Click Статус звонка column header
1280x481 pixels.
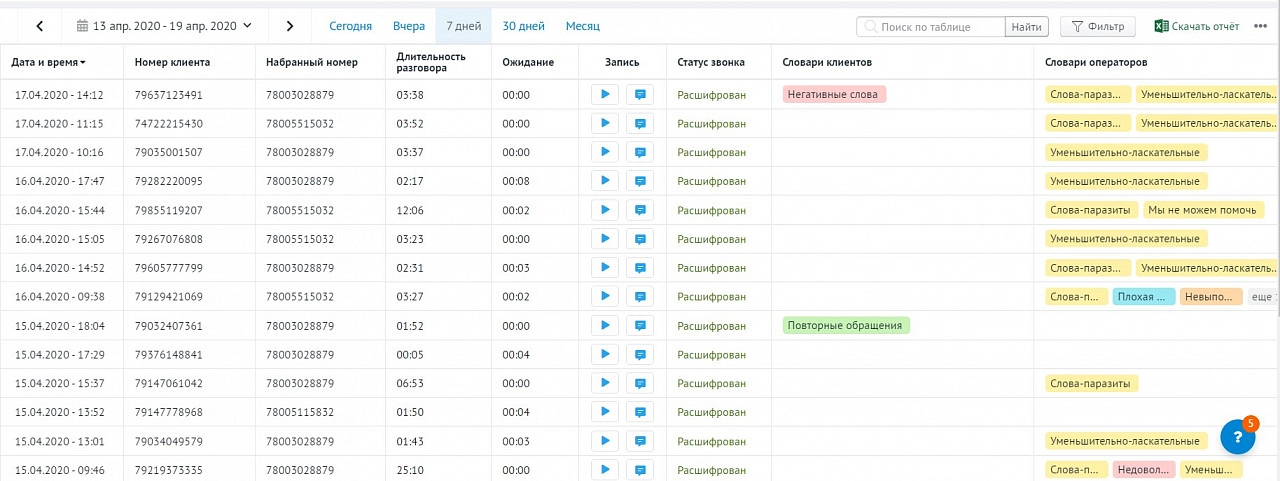point(711,62)
